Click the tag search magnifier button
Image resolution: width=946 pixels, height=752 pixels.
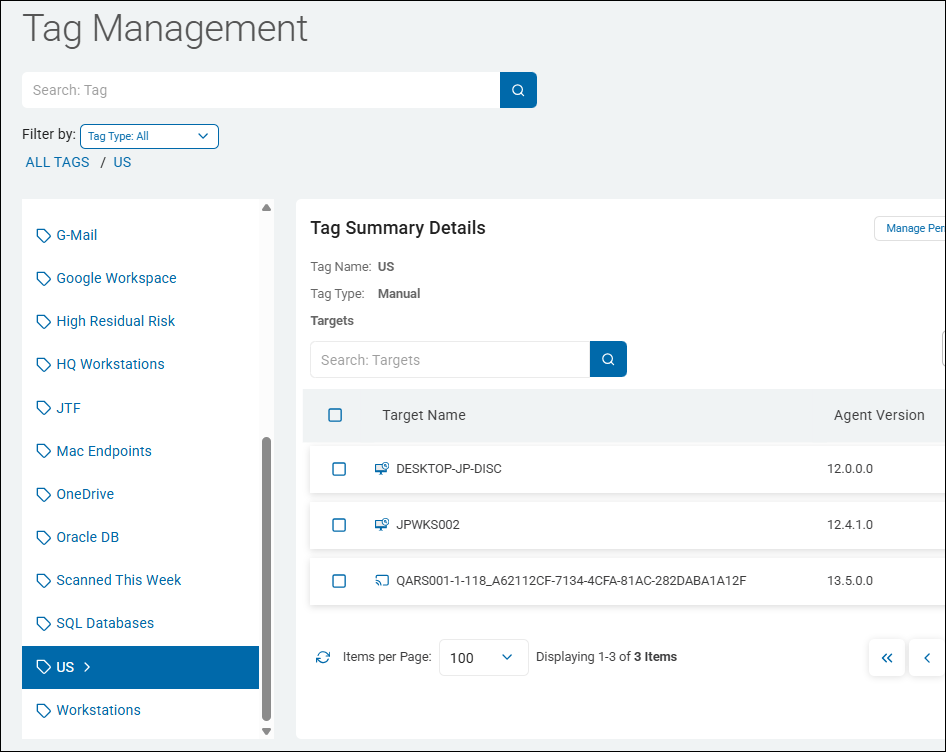tap(518, 90)
